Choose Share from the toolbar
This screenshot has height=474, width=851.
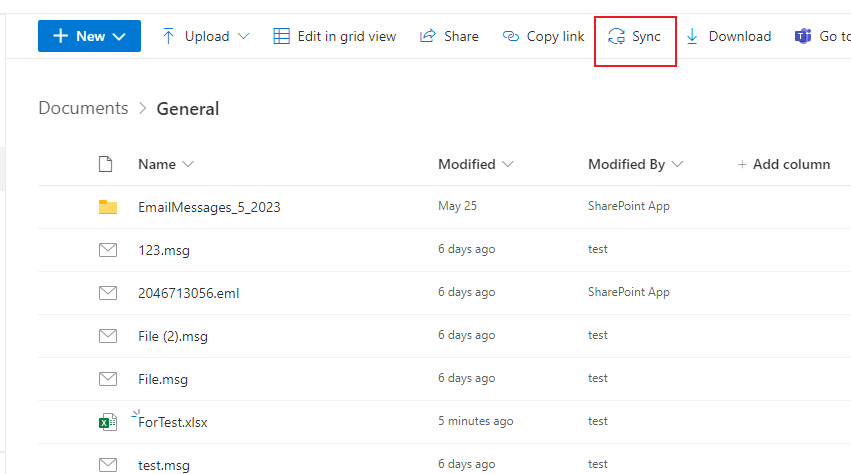[x=461, y=36]
